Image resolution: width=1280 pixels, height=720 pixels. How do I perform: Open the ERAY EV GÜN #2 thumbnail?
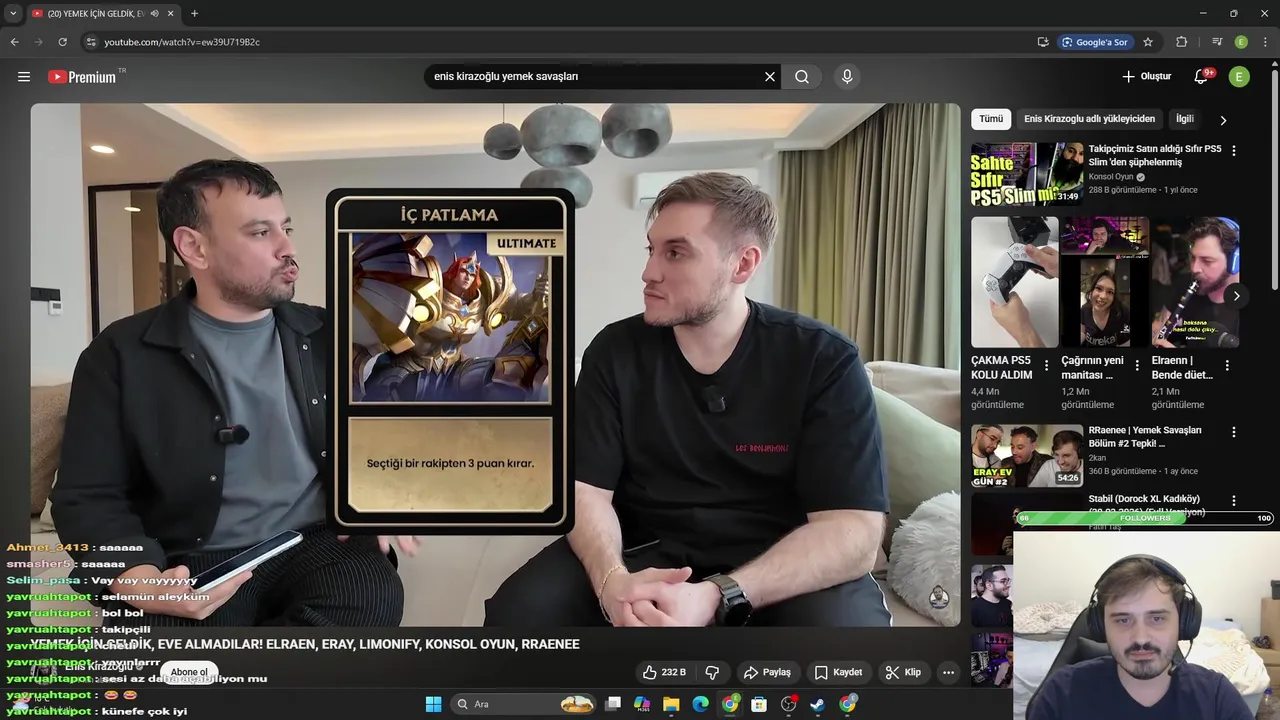pos(1027,456)
